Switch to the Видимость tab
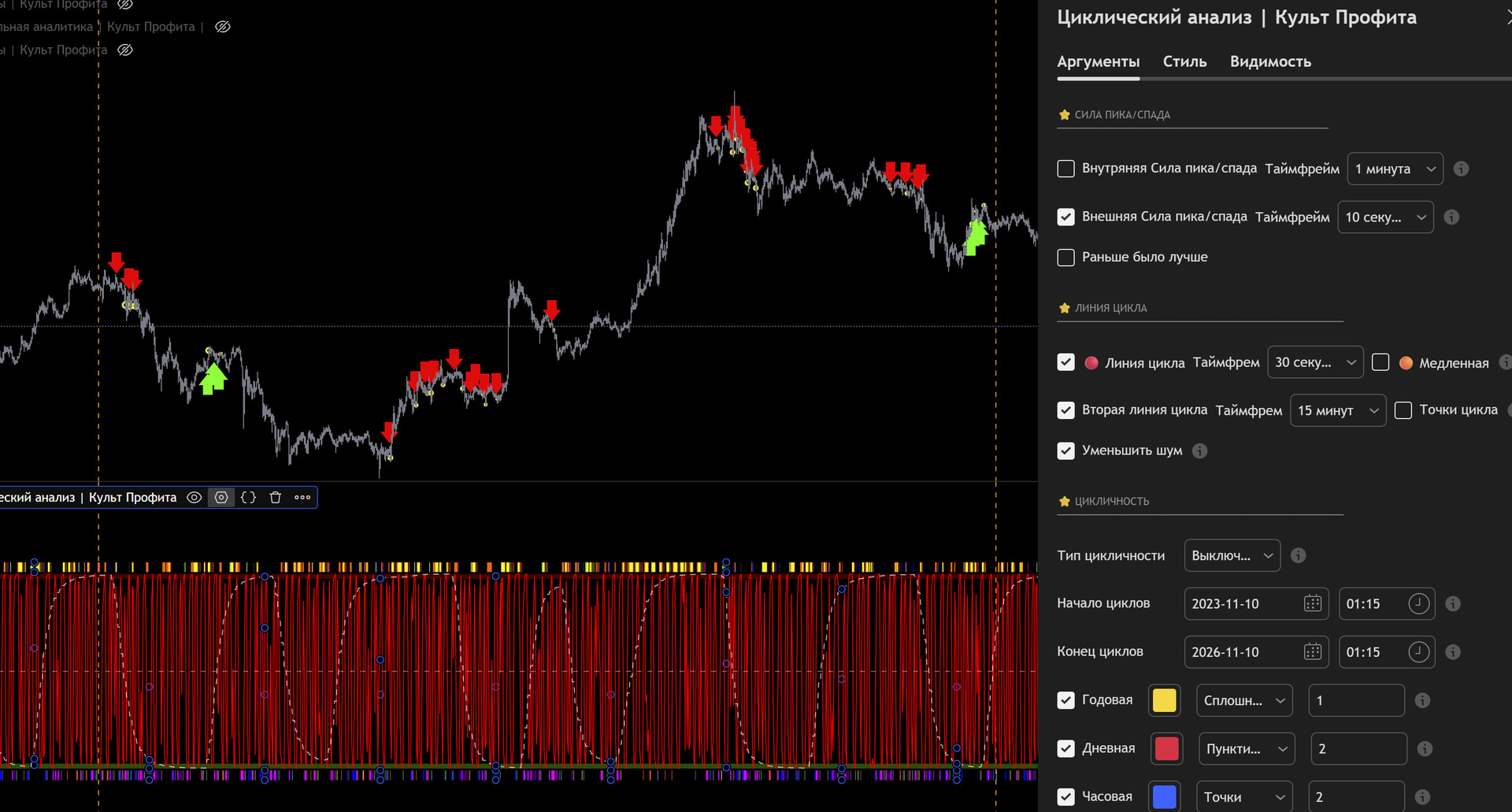Image resolution: width=1512 pixels, height=812 pixels. pyautogui.click(x=1270, y=61)
